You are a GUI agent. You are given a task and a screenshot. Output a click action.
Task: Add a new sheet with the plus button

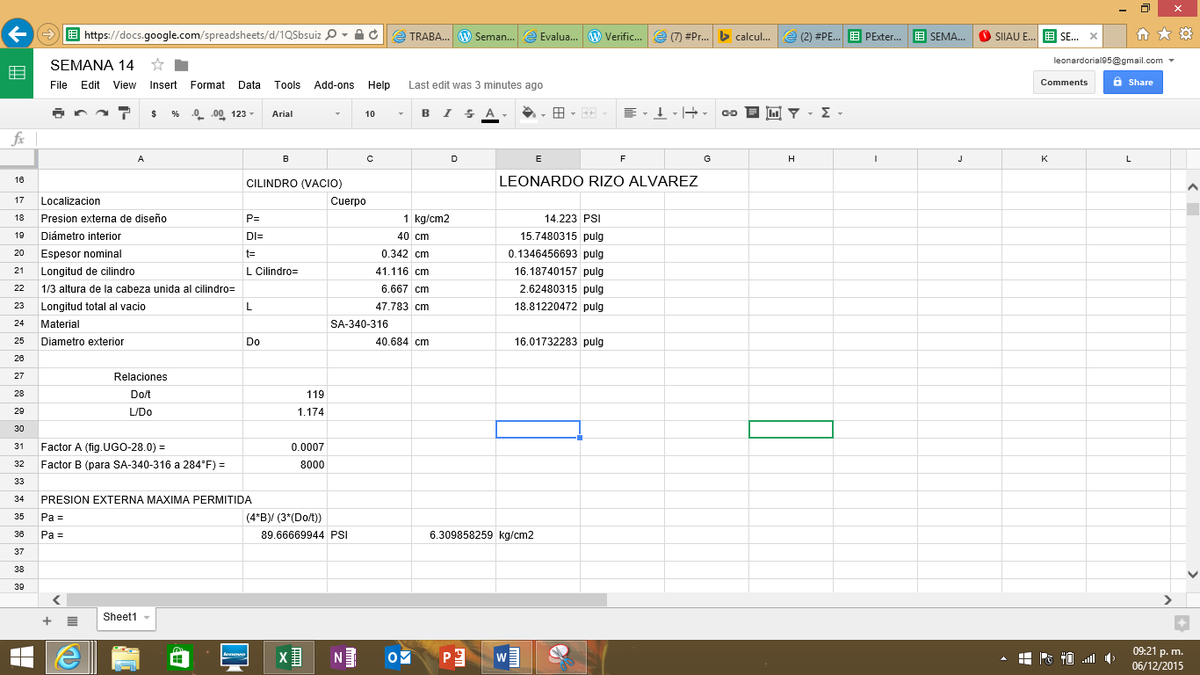pyautogui.click(x=46, y=620)
